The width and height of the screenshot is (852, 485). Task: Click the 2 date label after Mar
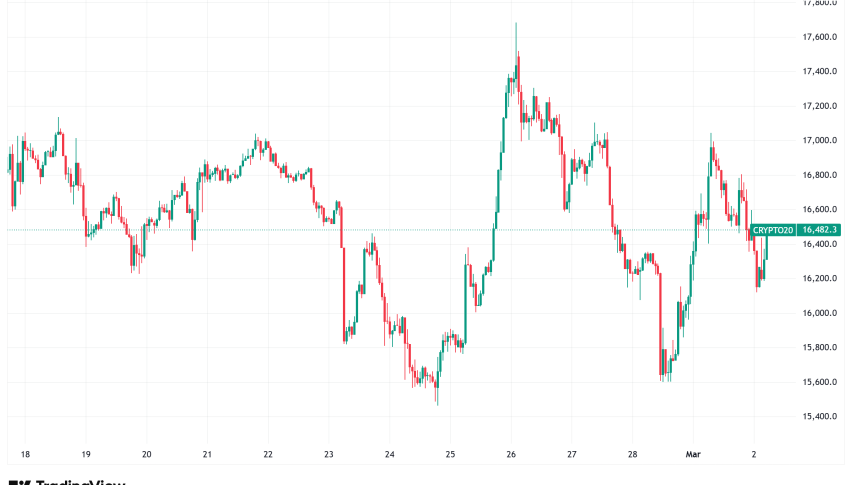(753, 452)
